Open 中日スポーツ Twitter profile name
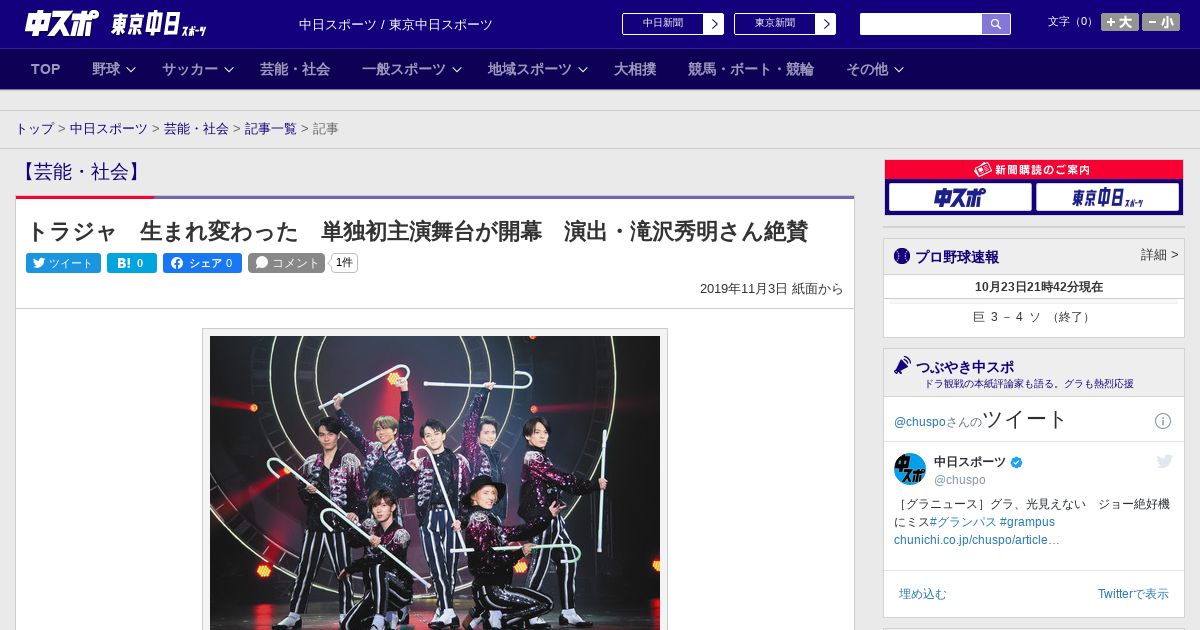This screenshot has height=630, width=1200. (970, 462)
